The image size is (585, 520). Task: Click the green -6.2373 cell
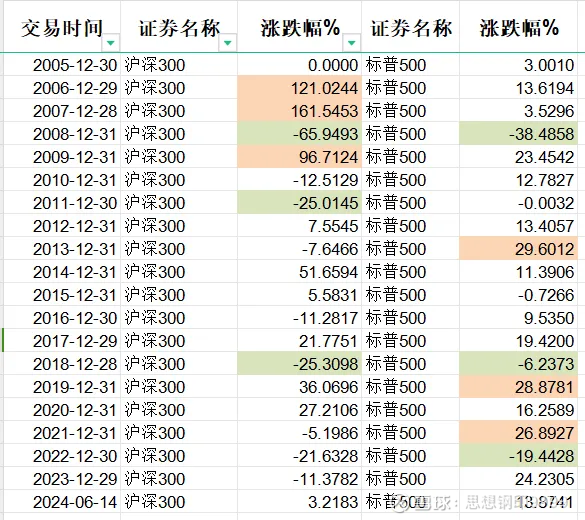click(x=519, y=364)
